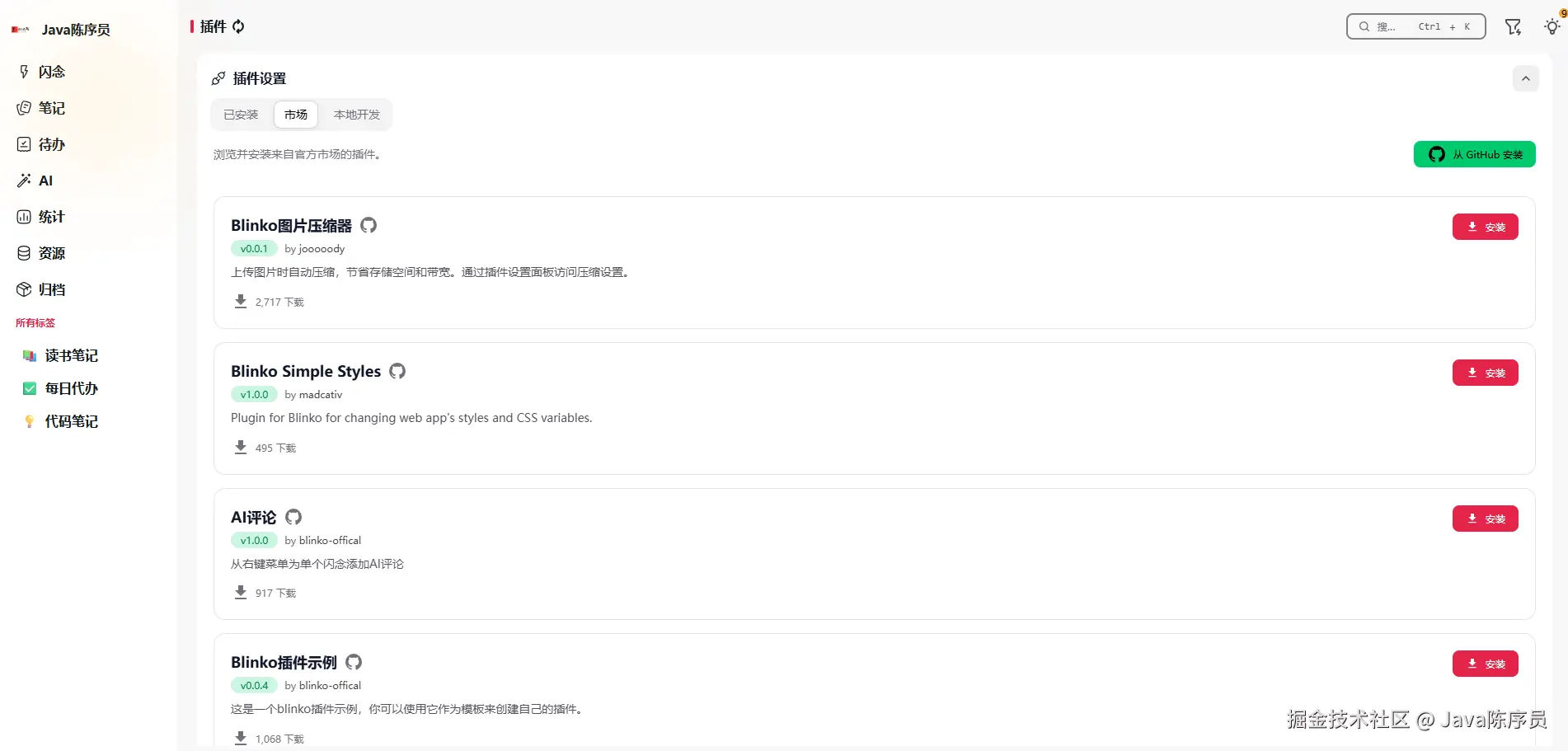Click the plug icon beside 插件设置
This screenshot has width=1568, height=751.
point(218,78)
